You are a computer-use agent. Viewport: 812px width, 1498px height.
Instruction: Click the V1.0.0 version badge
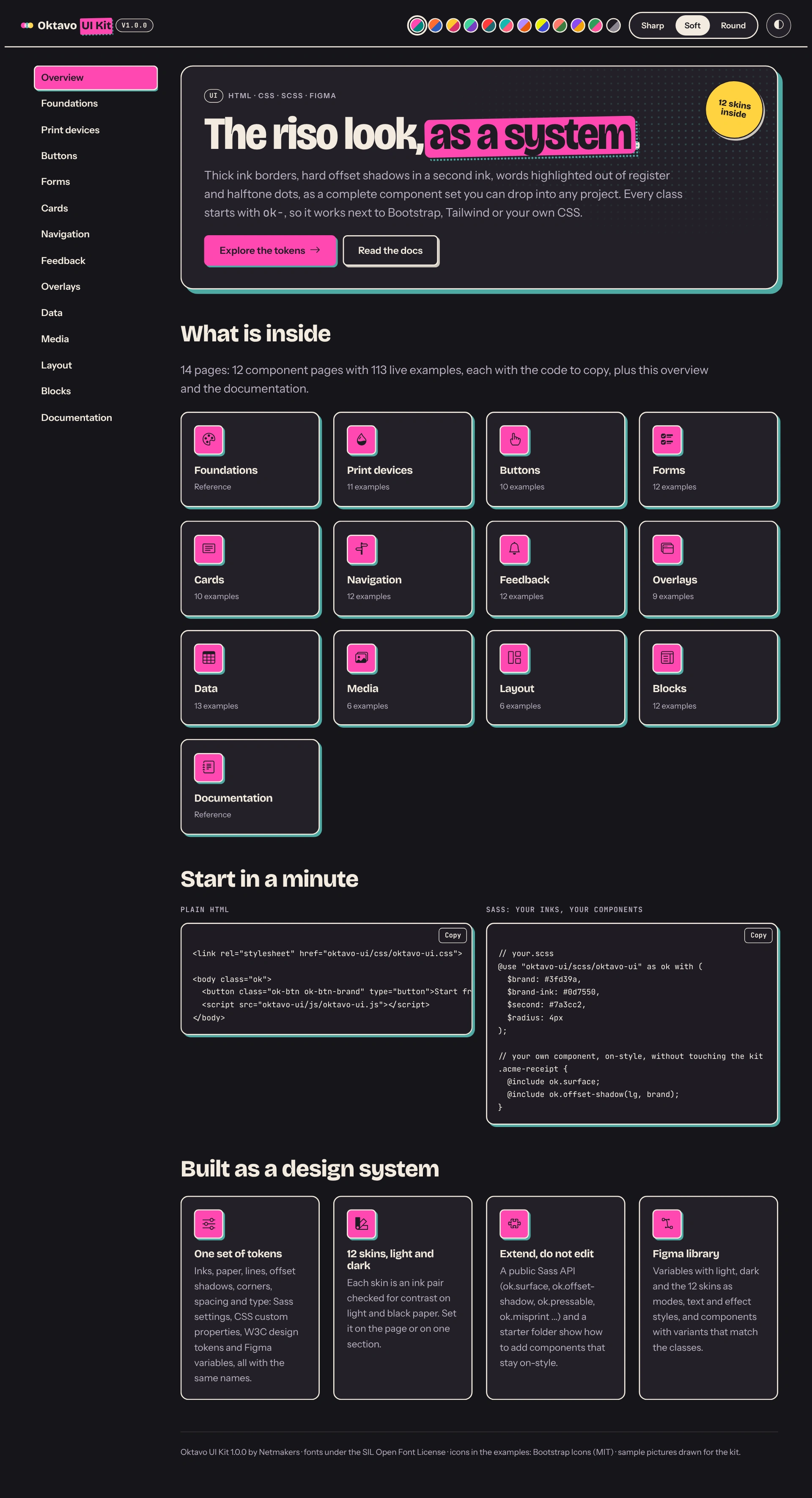(134, 25)
